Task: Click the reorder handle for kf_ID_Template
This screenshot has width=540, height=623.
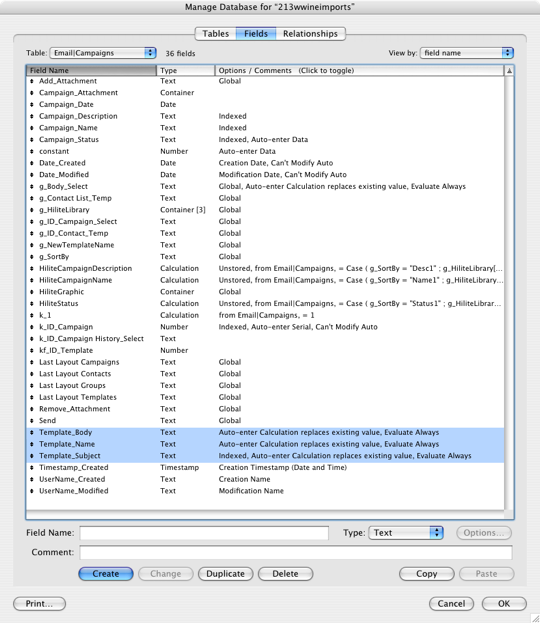Action: [32, 350]
